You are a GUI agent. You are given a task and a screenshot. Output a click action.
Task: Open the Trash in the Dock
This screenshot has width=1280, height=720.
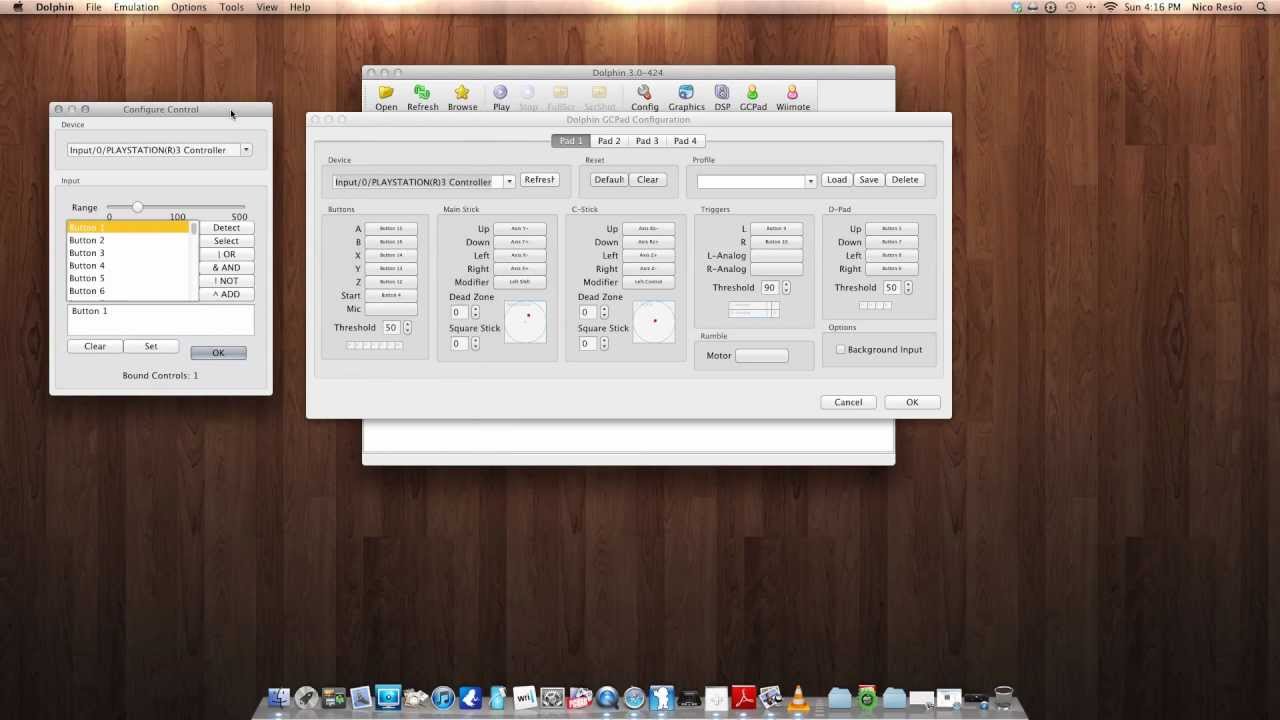tap(1004, 697)
